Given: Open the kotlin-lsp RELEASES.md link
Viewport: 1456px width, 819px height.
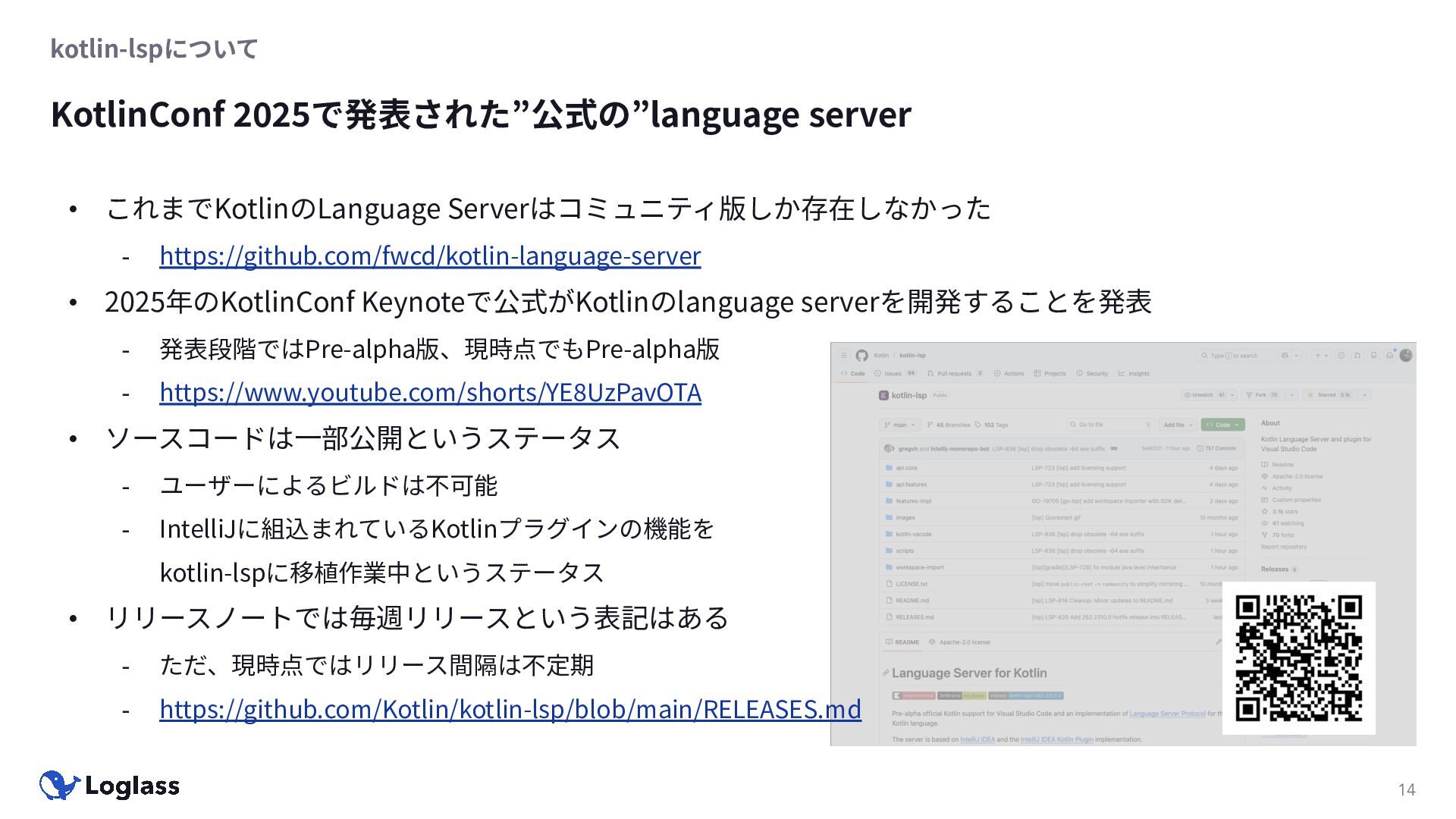Looking at the screenshot, I should (510, 709).
